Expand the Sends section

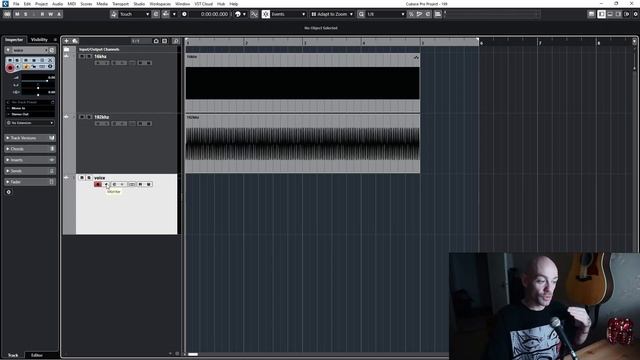click(x=30, y=171)
